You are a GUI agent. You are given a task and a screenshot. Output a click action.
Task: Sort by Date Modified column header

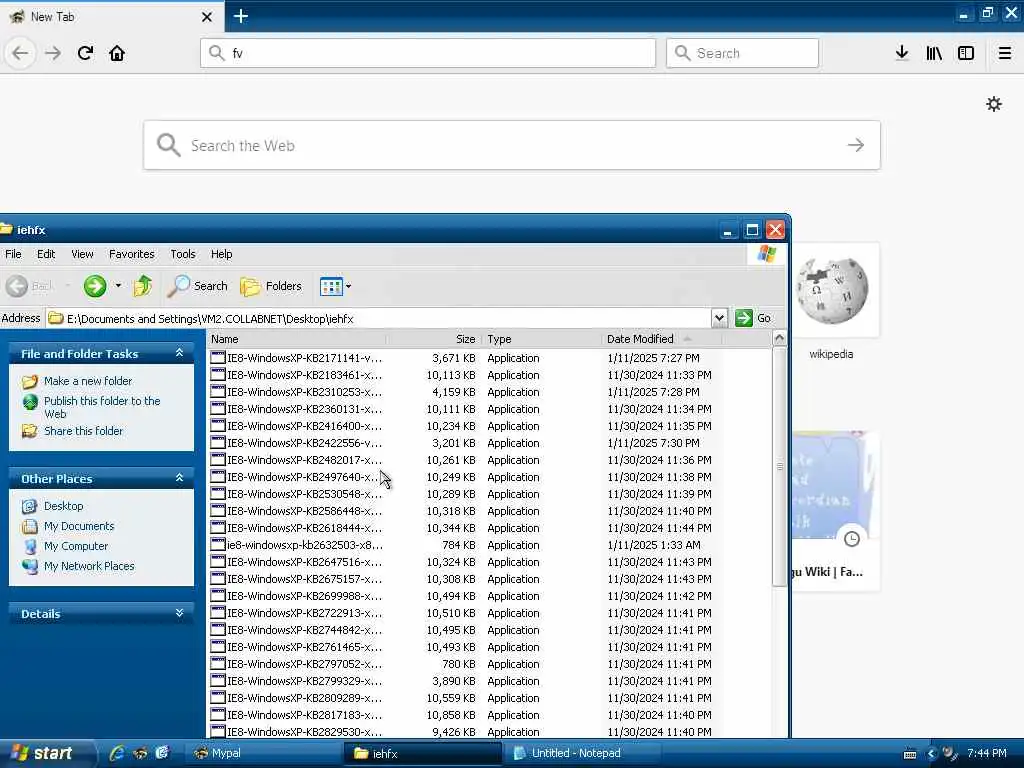(x=661, y=339)
